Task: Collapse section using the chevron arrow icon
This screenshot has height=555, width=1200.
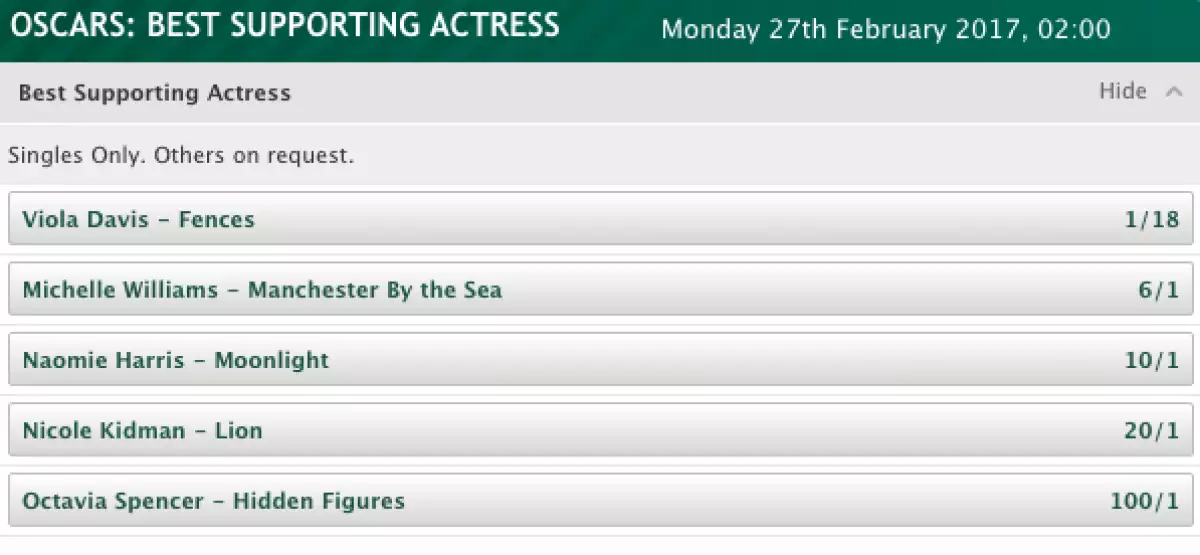Action: coord(1173,92)
